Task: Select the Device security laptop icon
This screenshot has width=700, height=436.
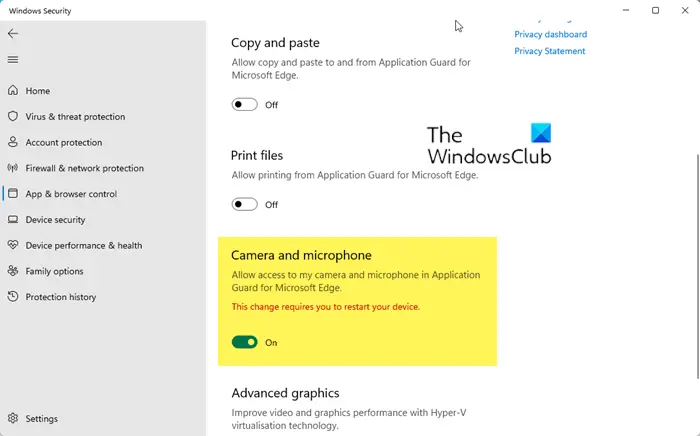Action: tap(13, 220)
